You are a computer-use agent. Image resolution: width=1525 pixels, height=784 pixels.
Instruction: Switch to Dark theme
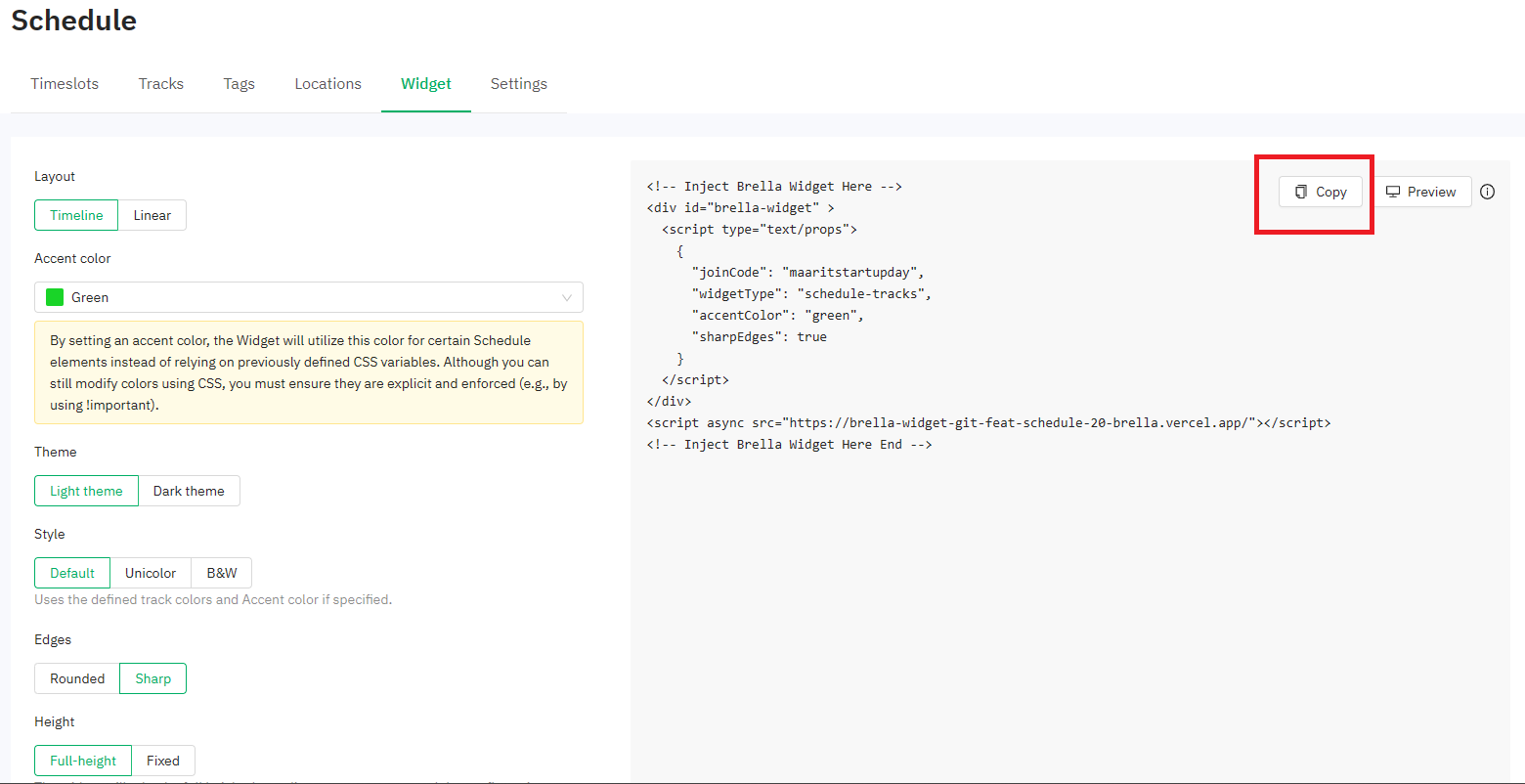(189, 491)
